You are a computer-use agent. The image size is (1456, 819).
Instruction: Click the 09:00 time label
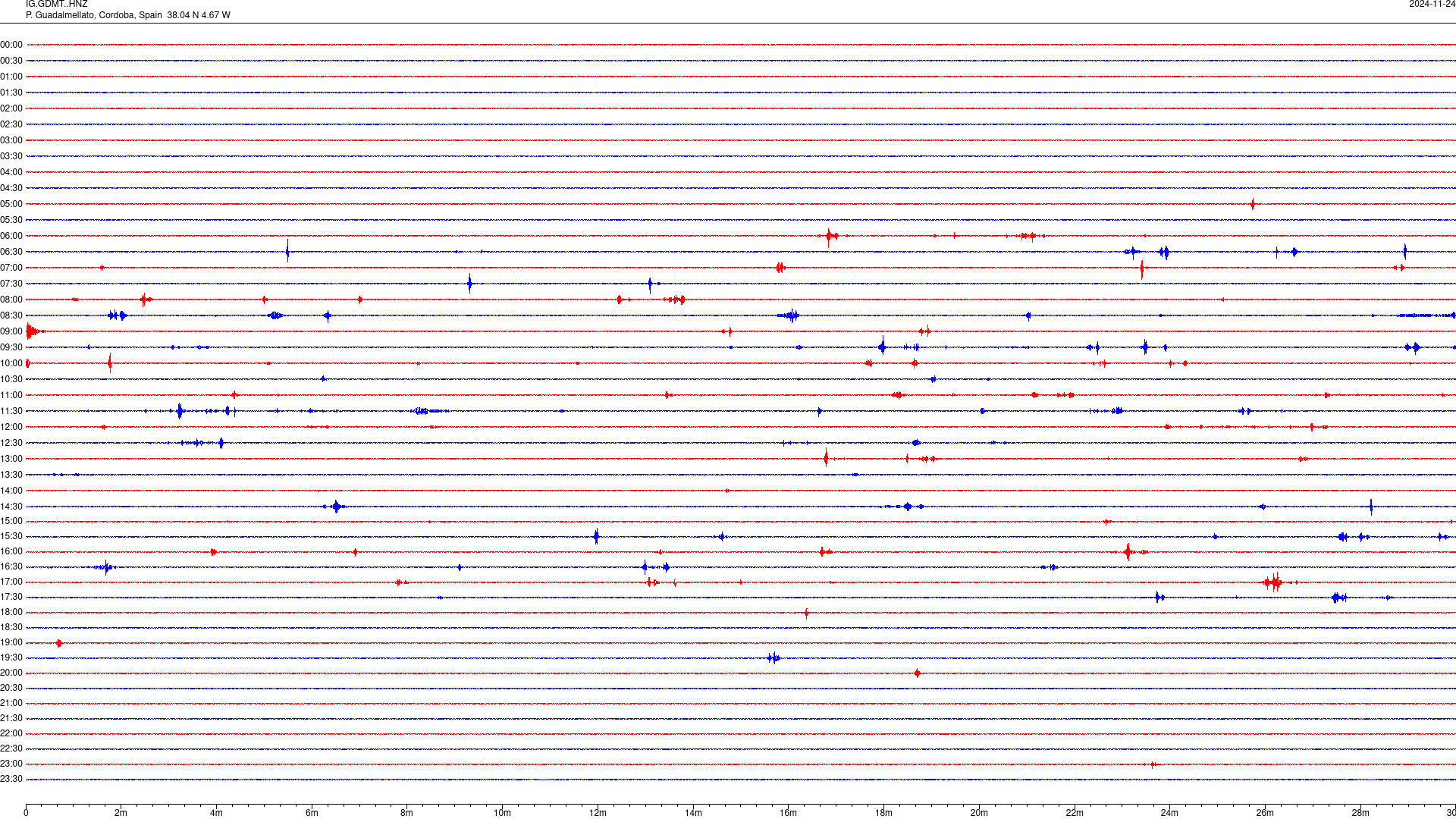(11, 331)
